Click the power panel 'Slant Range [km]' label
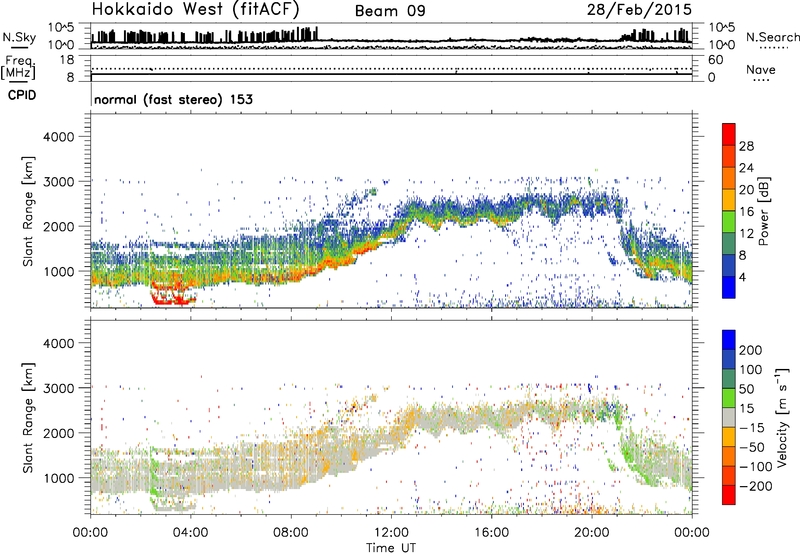This screenshot has height=554, width=800. click(x=28, y=212)
